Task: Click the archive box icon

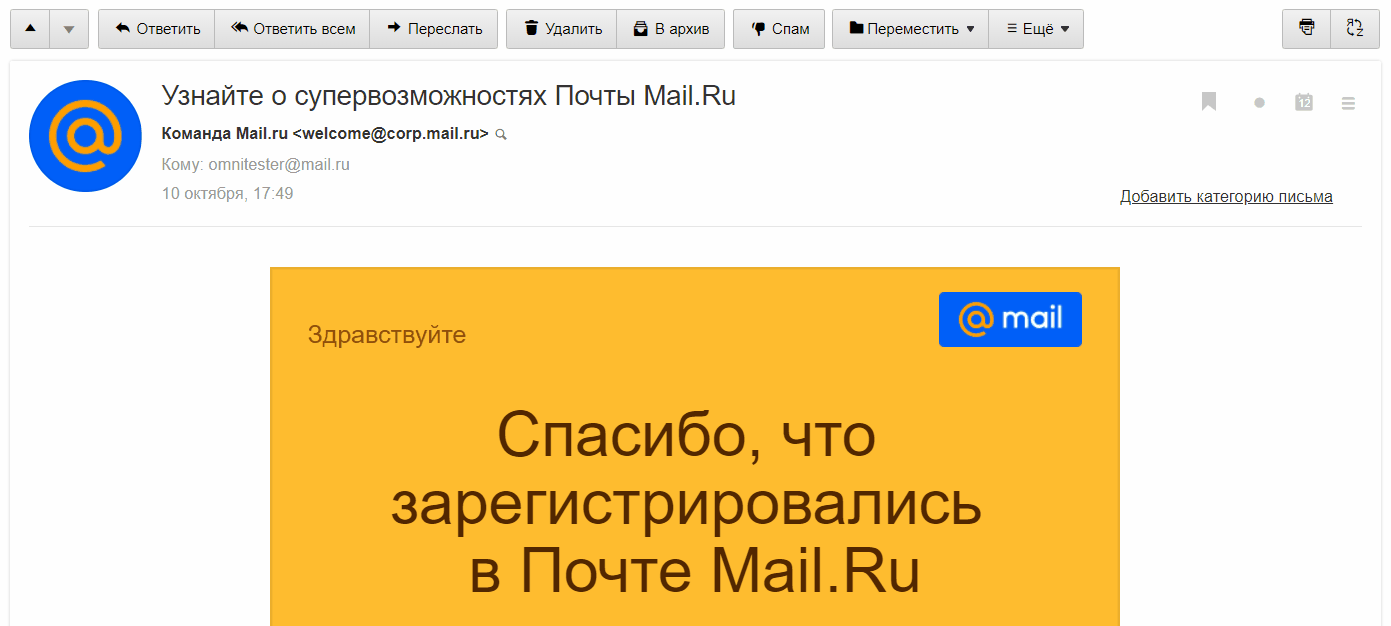Action: tap(641, 29)
